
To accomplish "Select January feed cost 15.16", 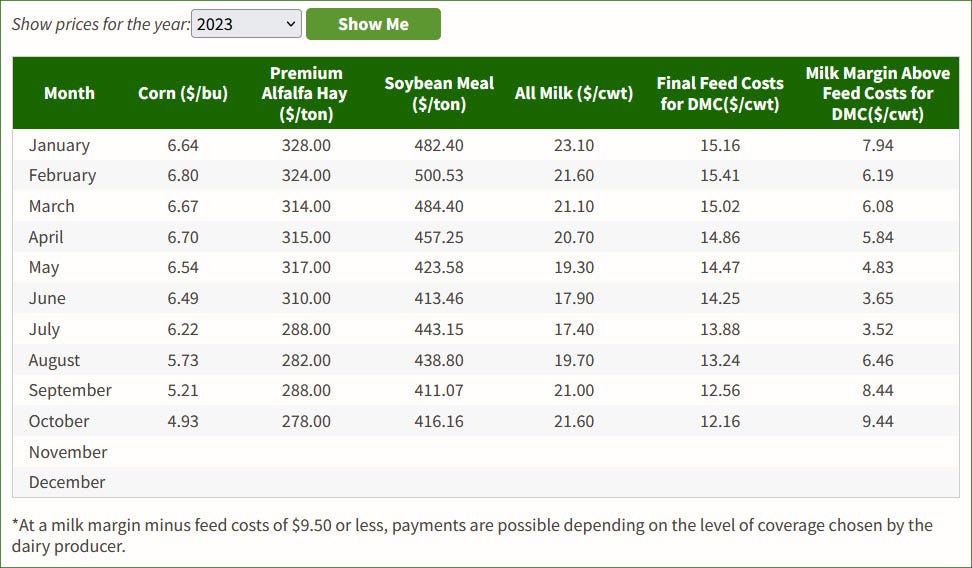I will (720, 145).
